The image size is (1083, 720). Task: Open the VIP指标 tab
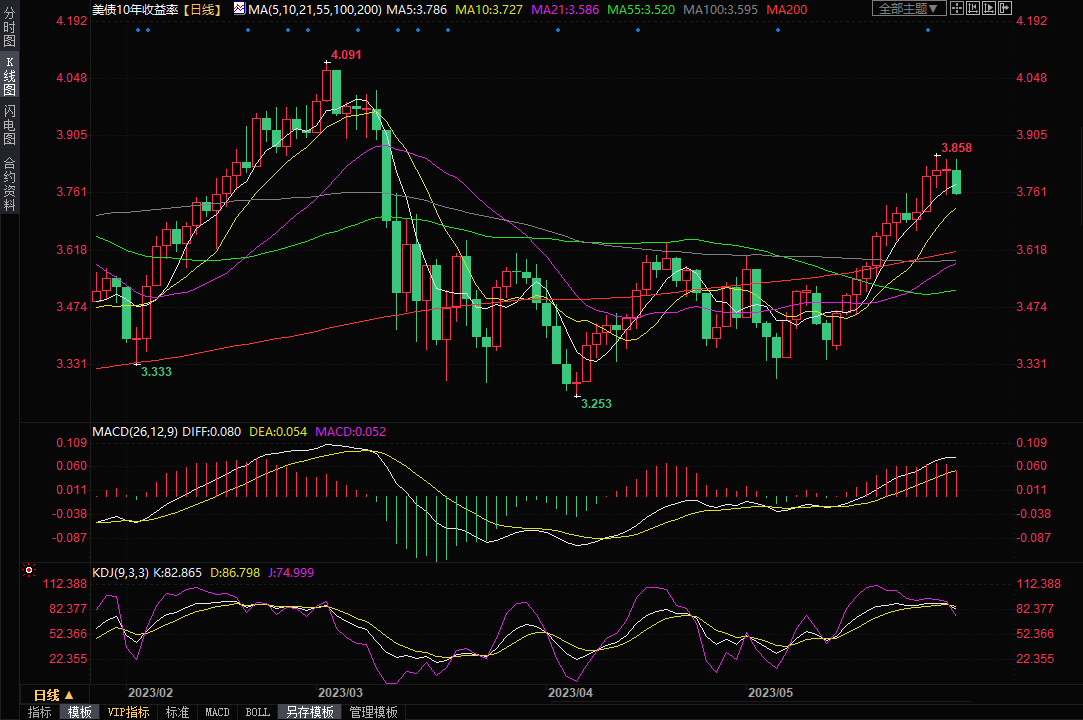click(128, 712)
